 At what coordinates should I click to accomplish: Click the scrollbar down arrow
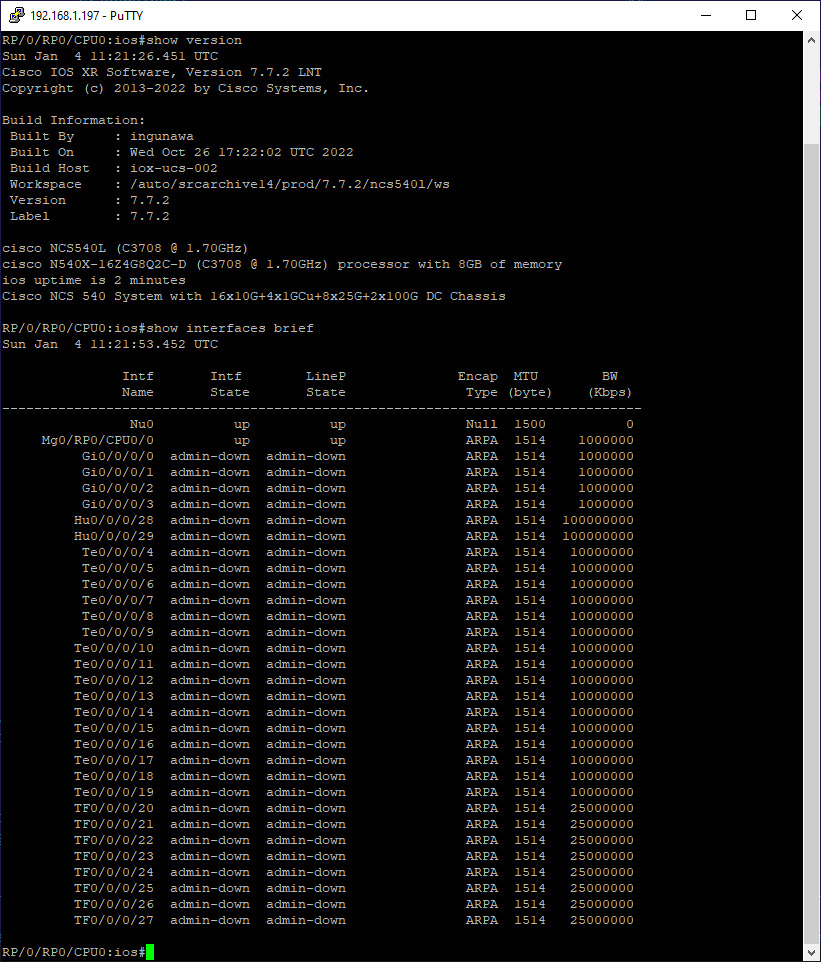(812, 952)
